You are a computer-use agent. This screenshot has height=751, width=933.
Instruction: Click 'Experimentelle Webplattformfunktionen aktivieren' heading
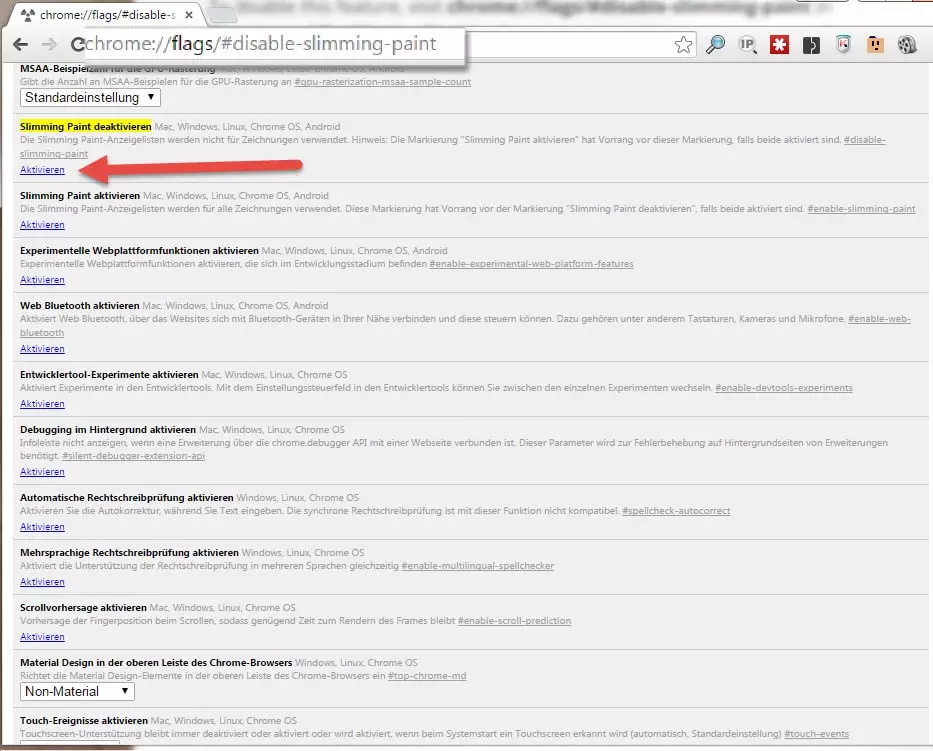pyautogui.click(x=139, y=251)
